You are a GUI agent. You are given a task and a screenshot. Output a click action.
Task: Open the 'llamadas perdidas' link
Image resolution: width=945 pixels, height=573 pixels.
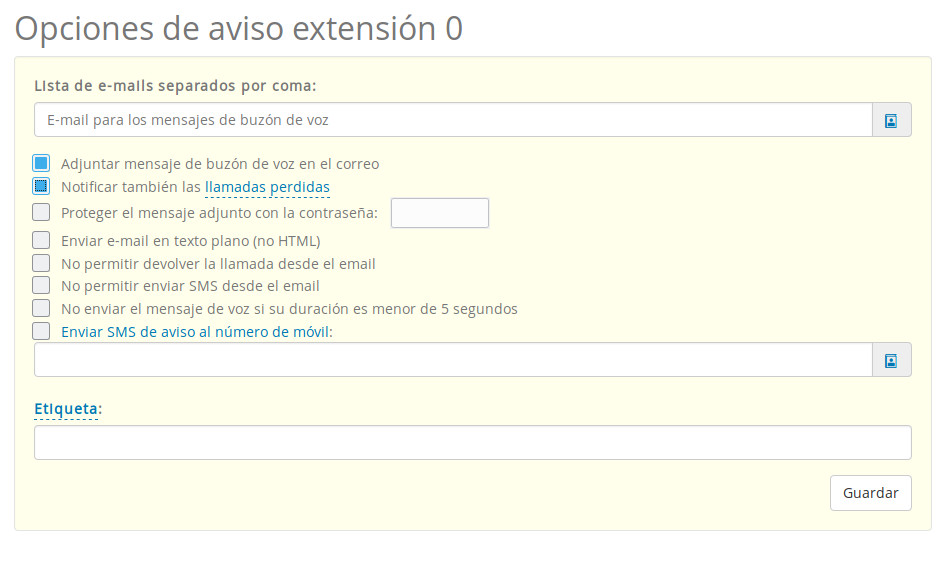pos(267,187)
